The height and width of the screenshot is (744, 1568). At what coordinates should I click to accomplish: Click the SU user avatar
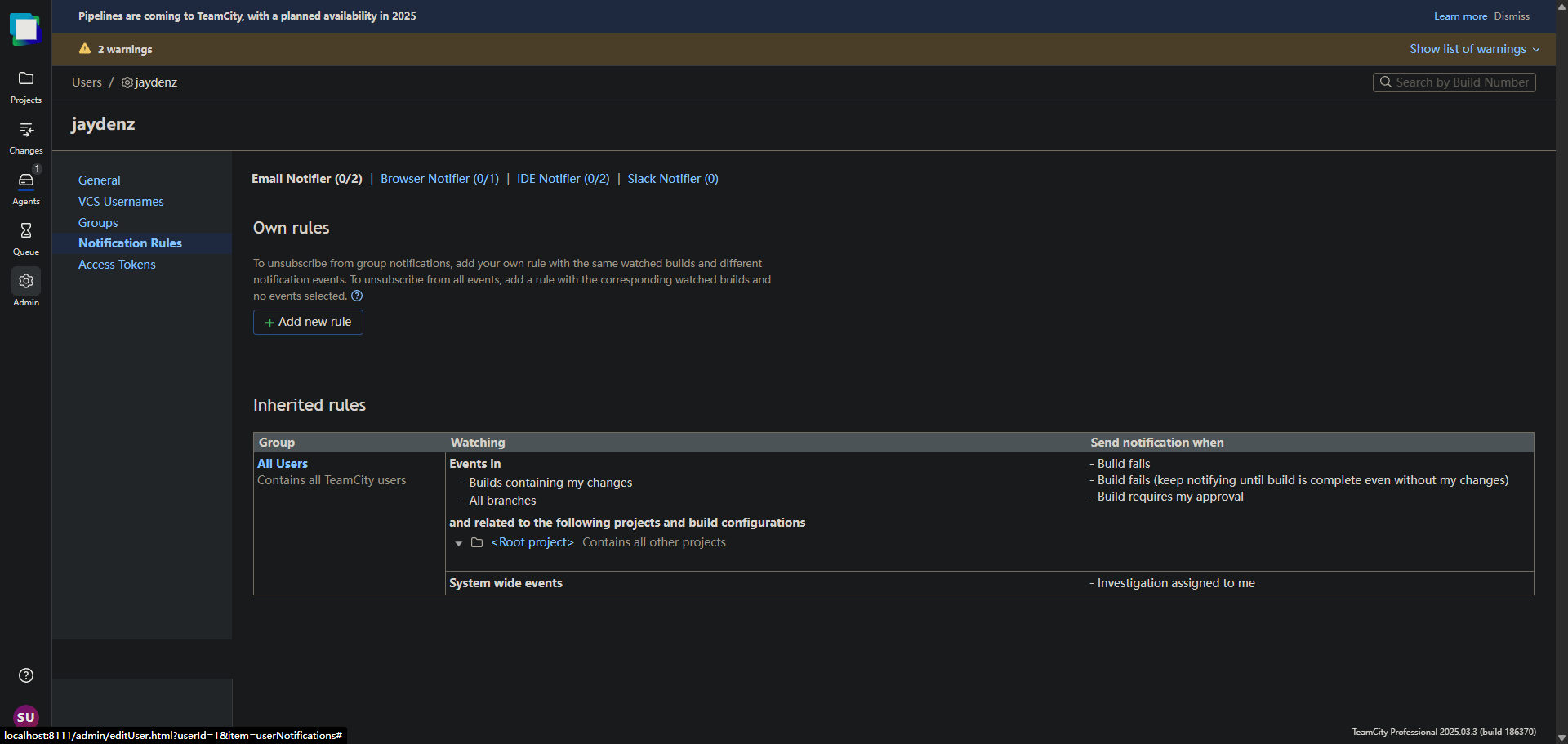point(26,717)
